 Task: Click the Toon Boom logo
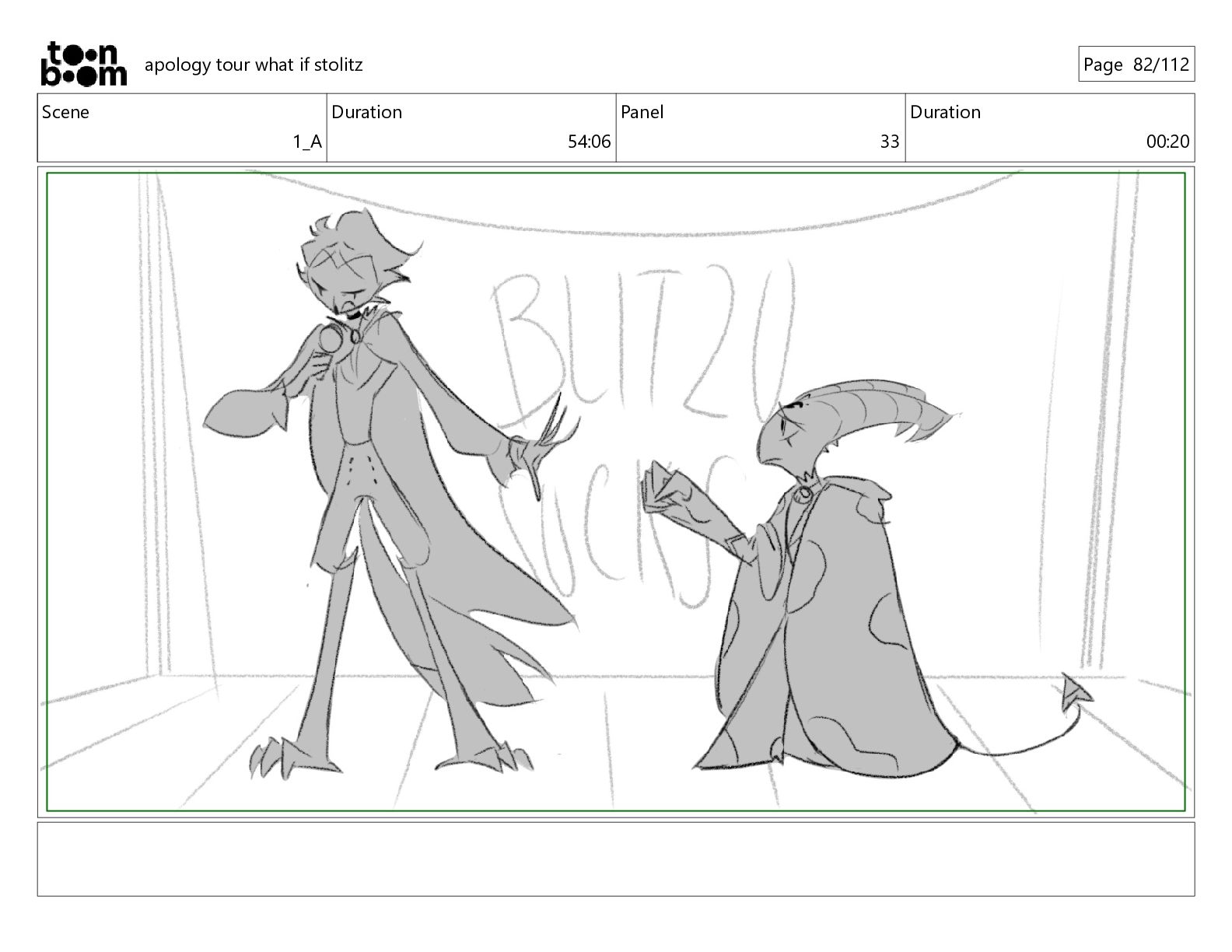(83, 64)
